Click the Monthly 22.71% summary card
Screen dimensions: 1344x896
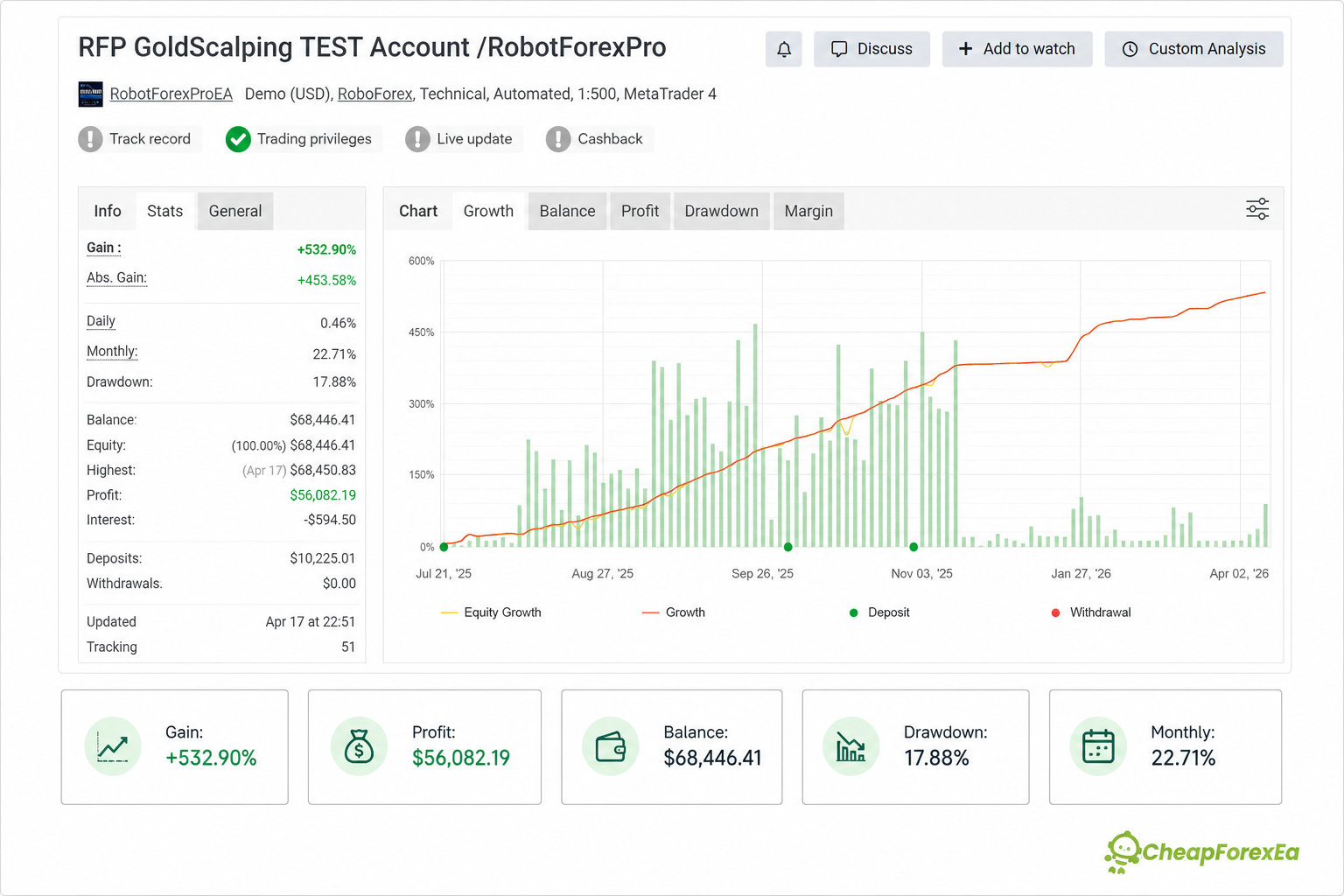(1165, 747)
